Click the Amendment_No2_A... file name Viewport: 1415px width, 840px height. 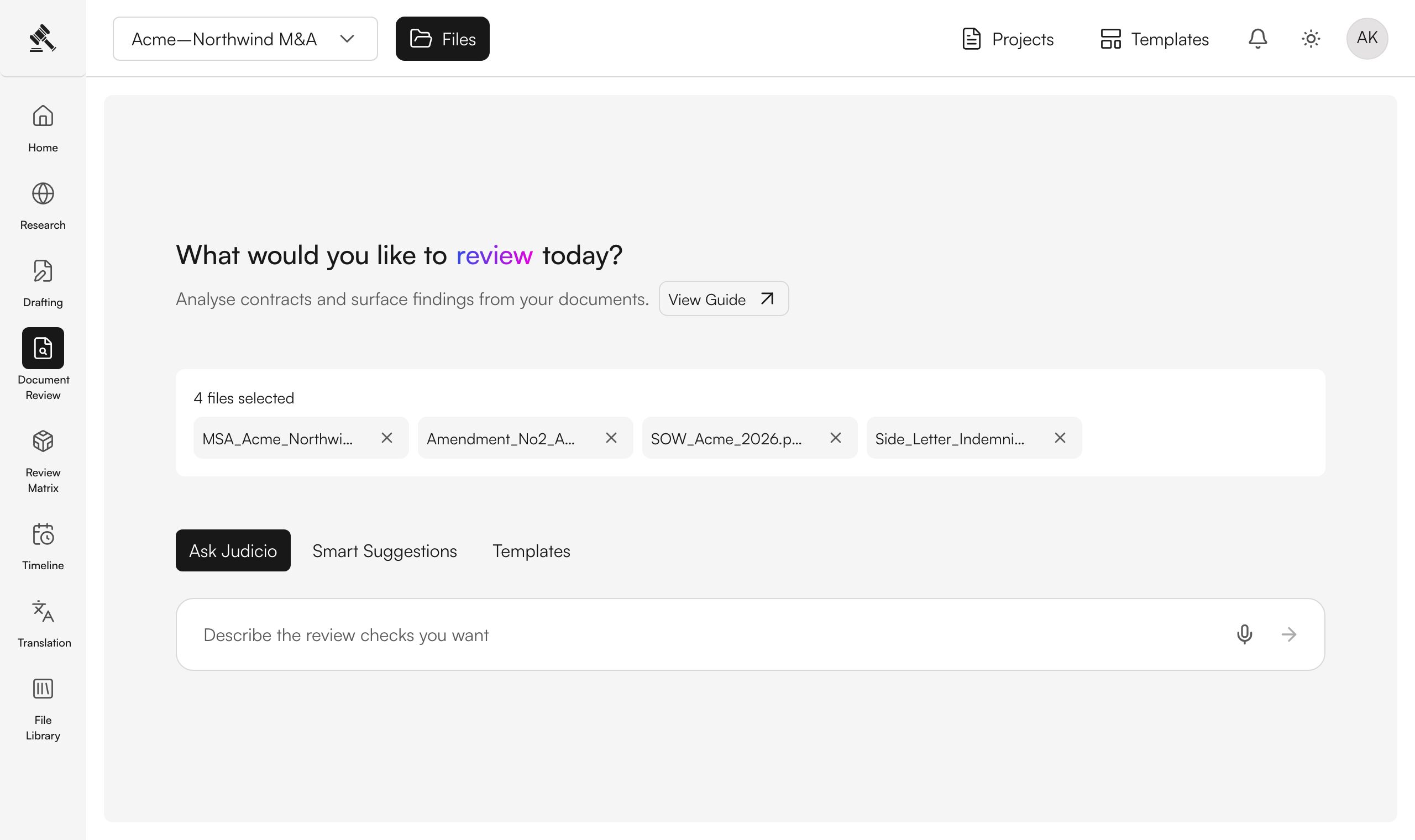pos(501,439)
